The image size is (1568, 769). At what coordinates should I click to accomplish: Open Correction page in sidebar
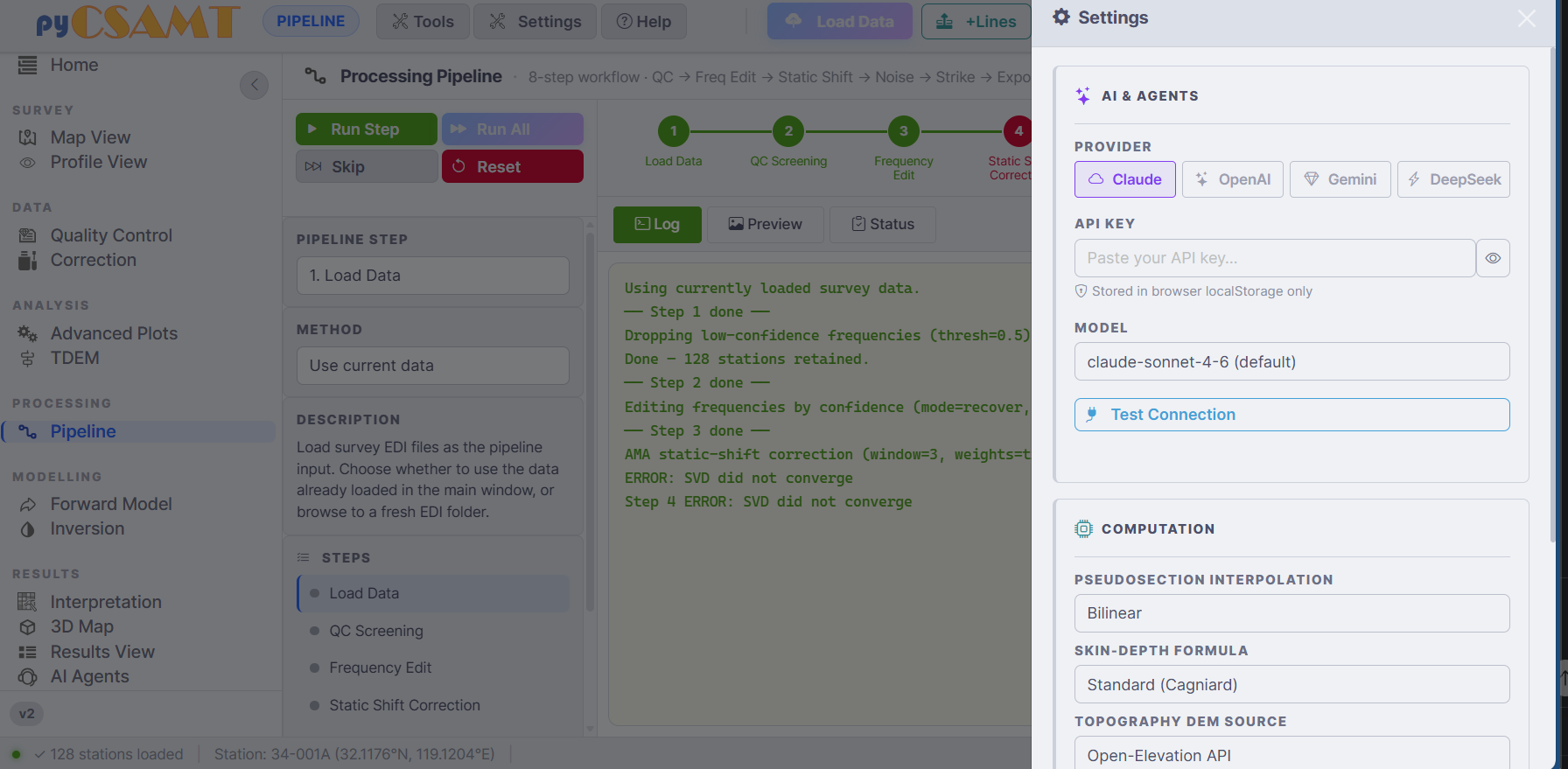click(x=93, y=260)
